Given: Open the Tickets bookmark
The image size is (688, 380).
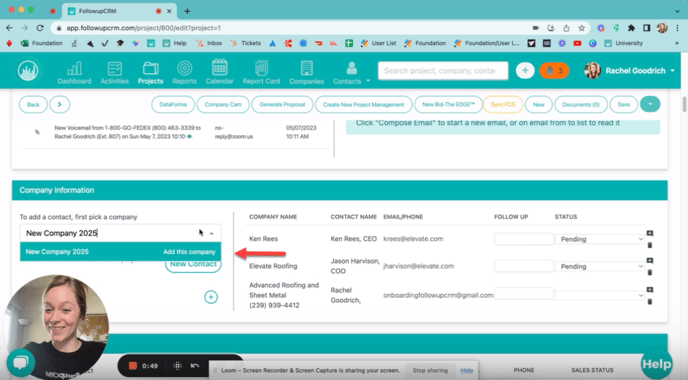Looking at the screenshot, I should [246, 43].
